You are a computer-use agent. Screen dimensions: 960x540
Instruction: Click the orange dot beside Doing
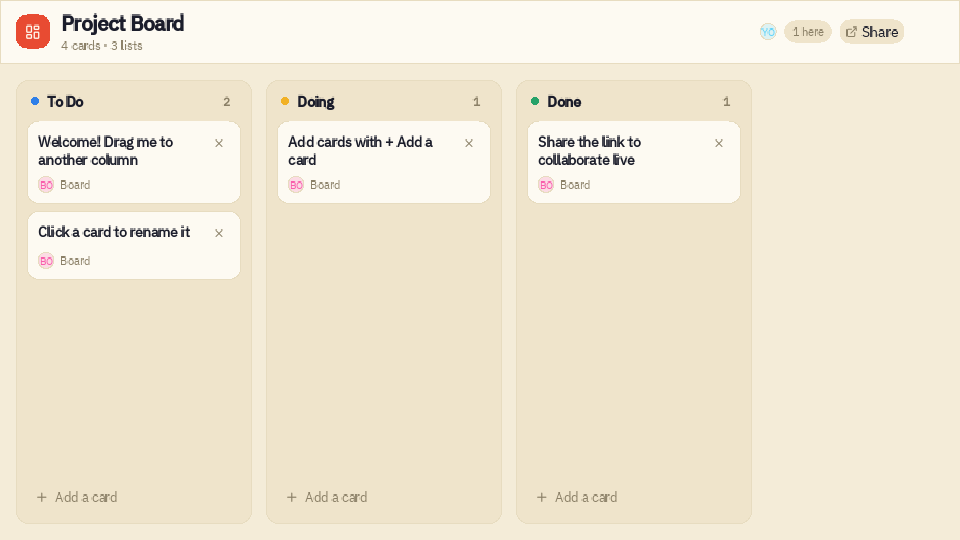pos(285,101)
